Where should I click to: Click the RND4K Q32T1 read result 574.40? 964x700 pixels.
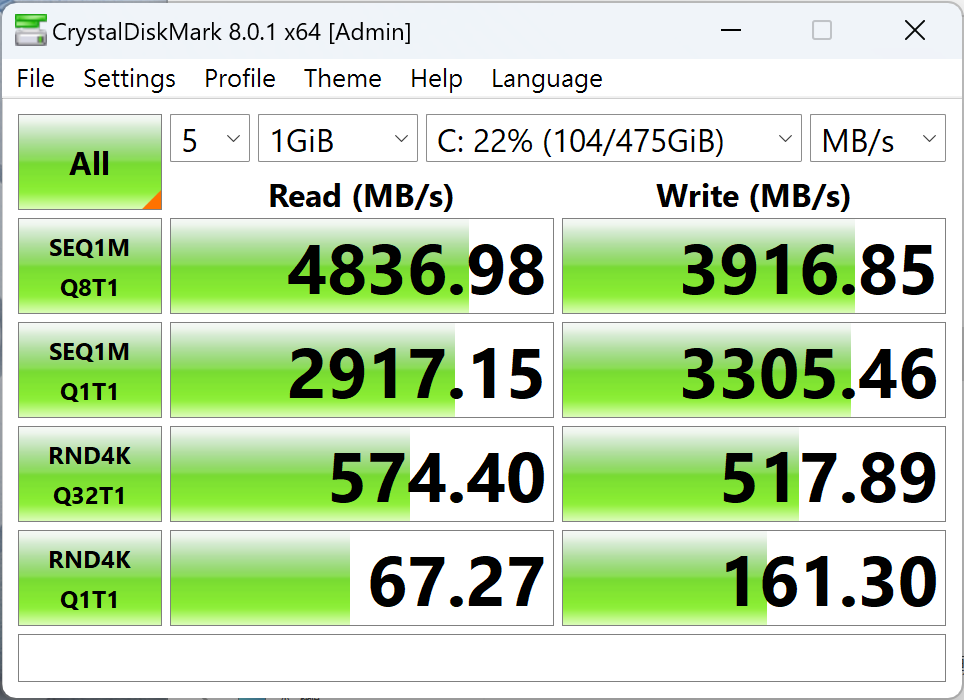tap(362, 474)
